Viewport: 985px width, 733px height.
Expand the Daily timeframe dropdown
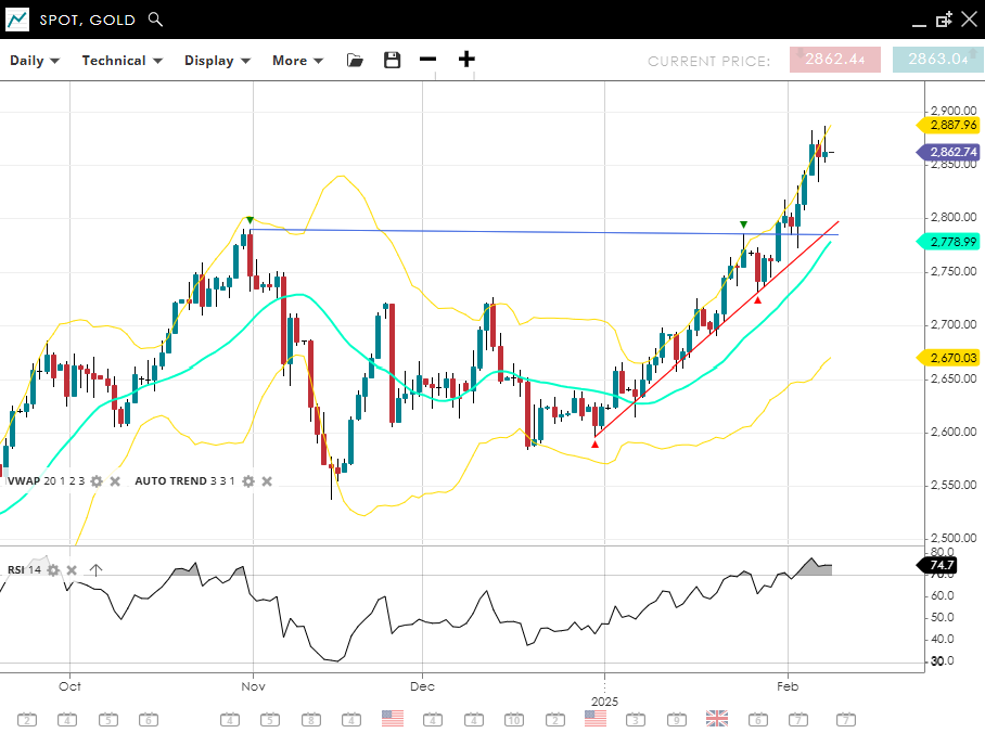pos(35,60)
